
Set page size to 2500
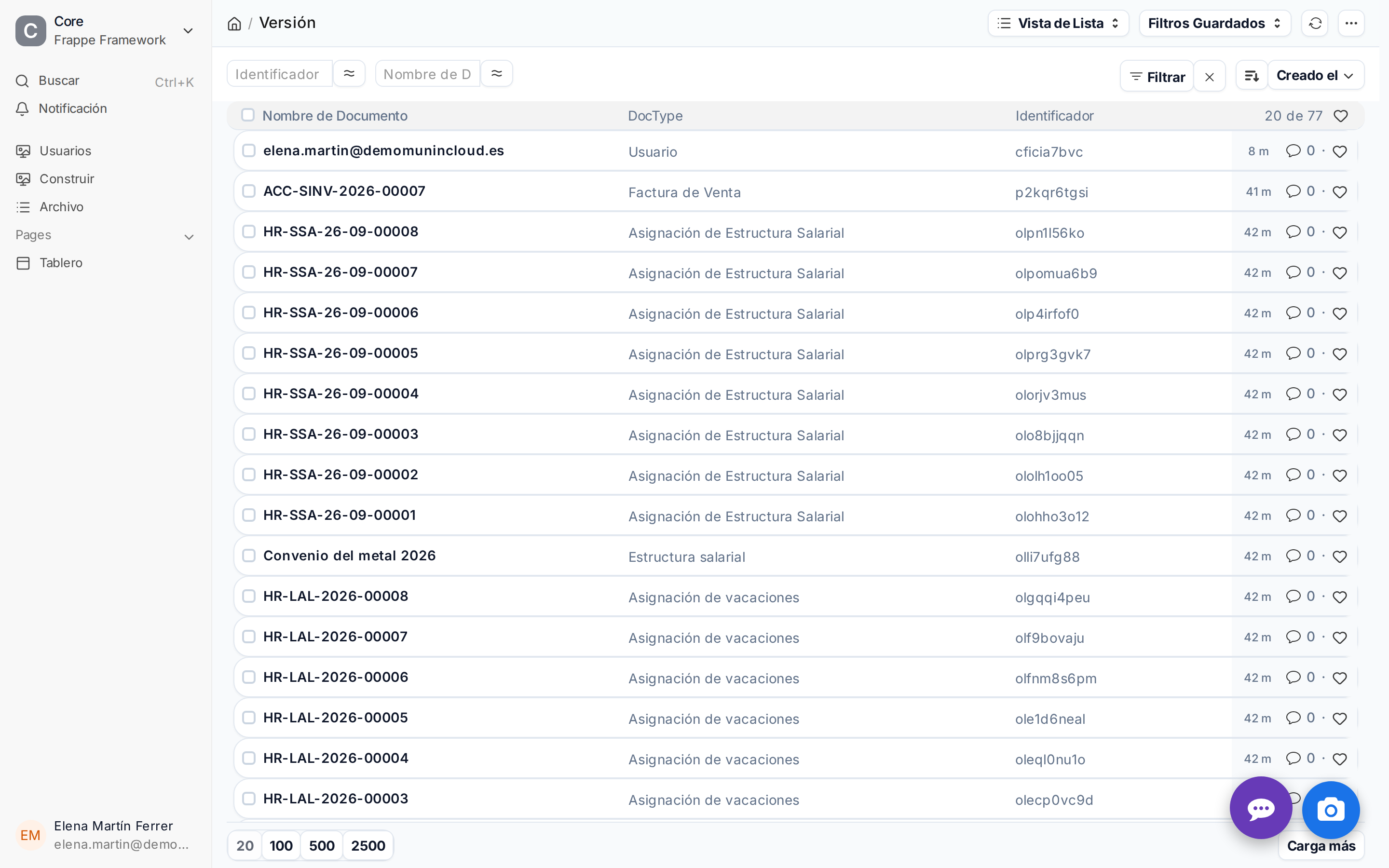pos(368,846)
